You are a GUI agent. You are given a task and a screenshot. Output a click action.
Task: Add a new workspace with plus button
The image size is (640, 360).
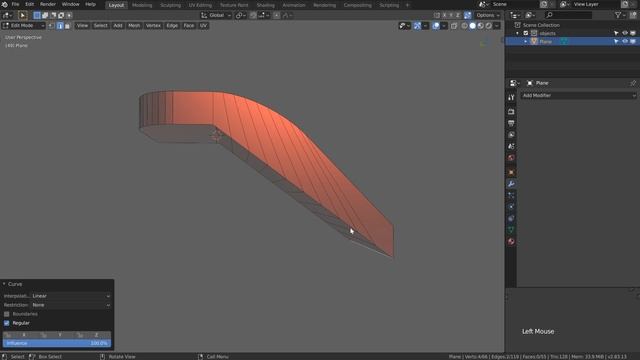pyautogui.click(x=407, y=5)
